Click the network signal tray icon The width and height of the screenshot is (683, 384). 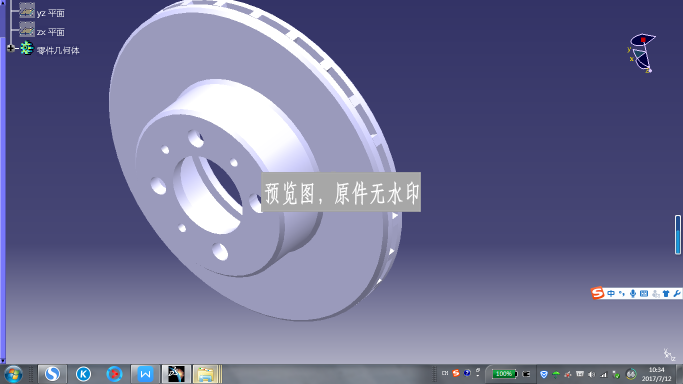coord(603,374)
